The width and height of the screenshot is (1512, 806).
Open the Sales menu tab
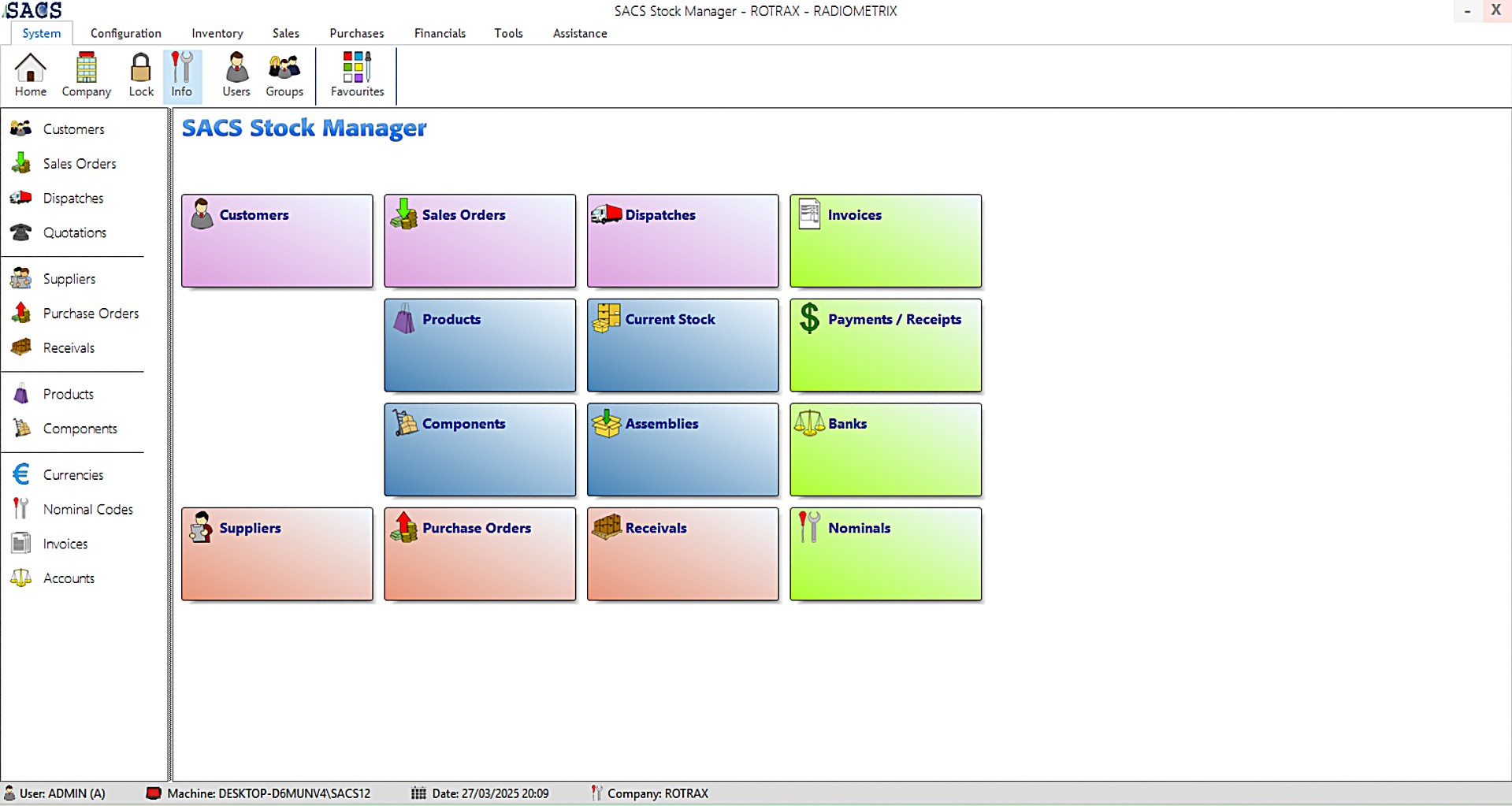(286, 33)
